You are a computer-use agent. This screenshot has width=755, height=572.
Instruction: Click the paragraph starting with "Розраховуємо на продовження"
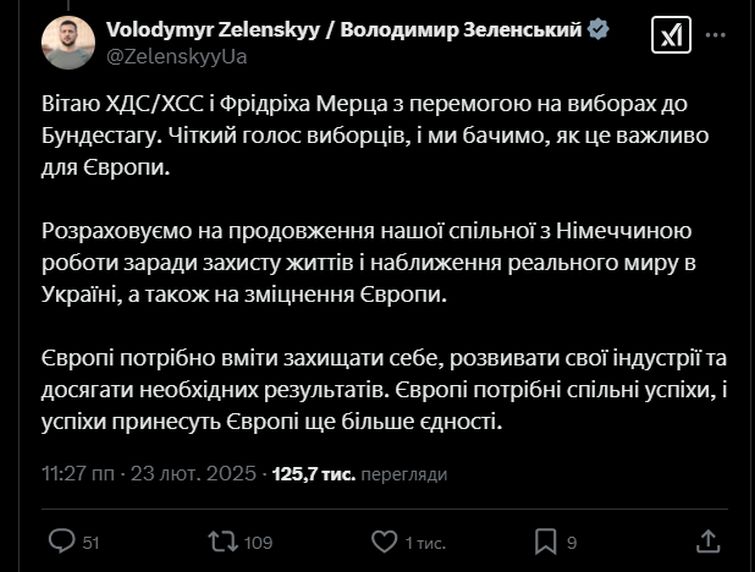372,265
